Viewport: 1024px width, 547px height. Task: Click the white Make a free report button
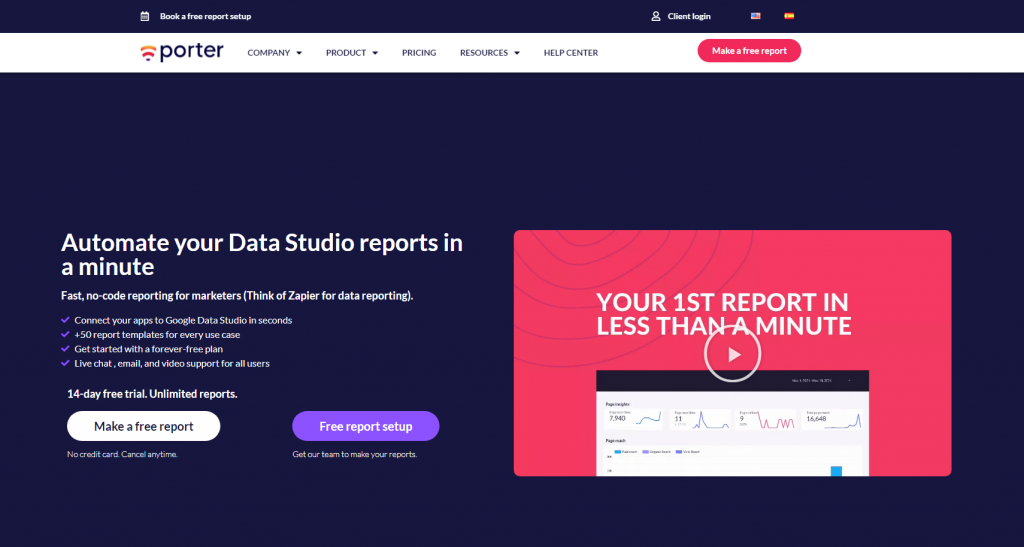[x=144, y=426]
